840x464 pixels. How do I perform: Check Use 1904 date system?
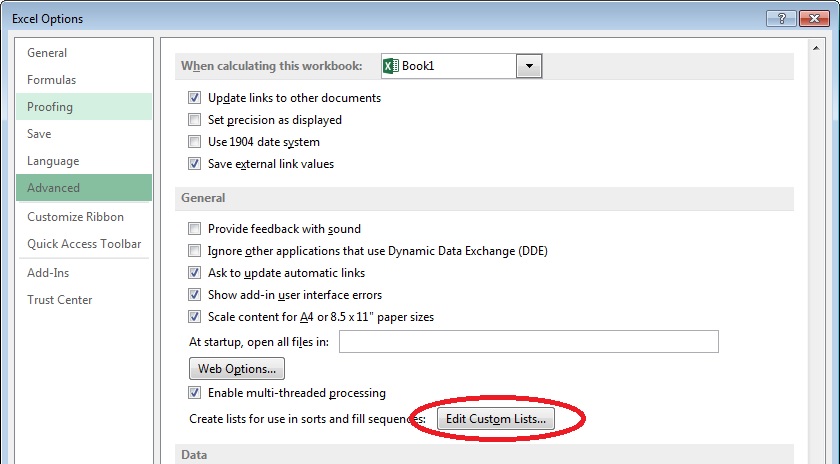pyautogui.click(x=194, y=141)
